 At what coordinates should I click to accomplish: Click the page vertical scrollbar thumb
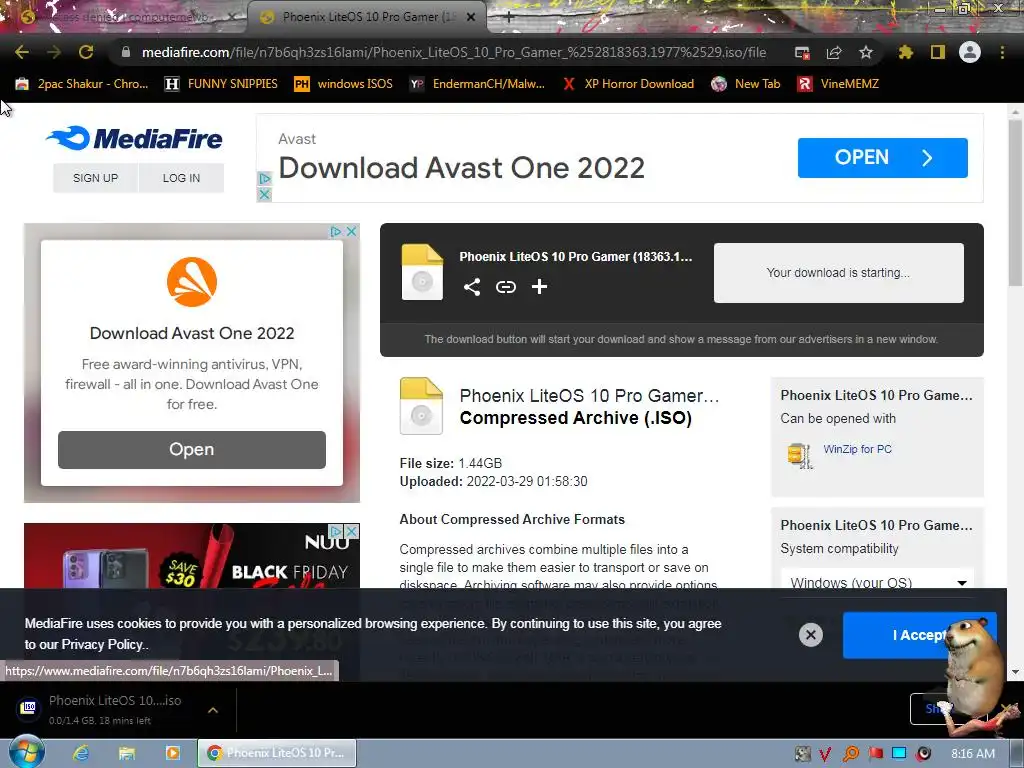coord(1015,202)
